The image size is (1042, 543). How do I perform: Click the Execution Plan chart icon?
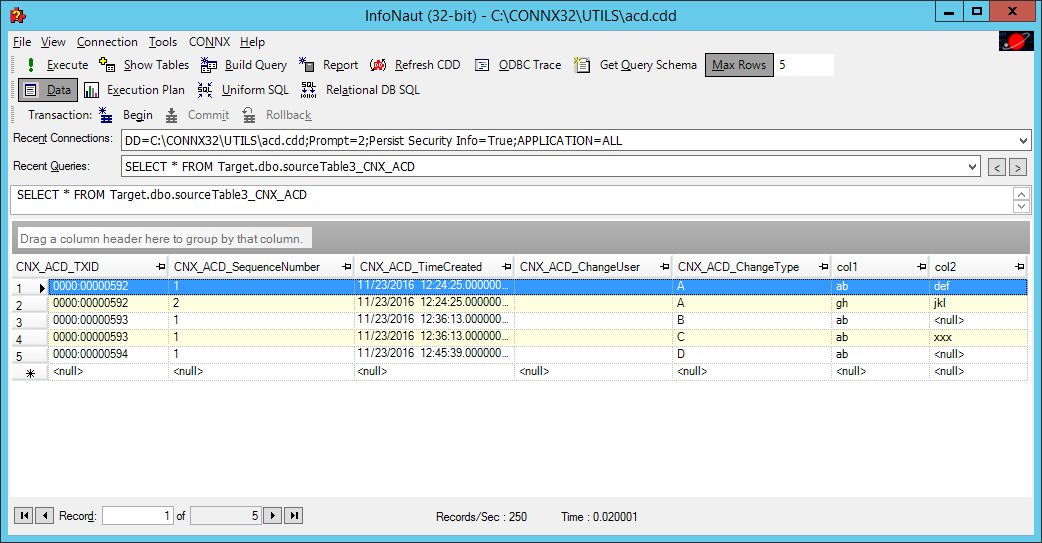tap(92, 90)
